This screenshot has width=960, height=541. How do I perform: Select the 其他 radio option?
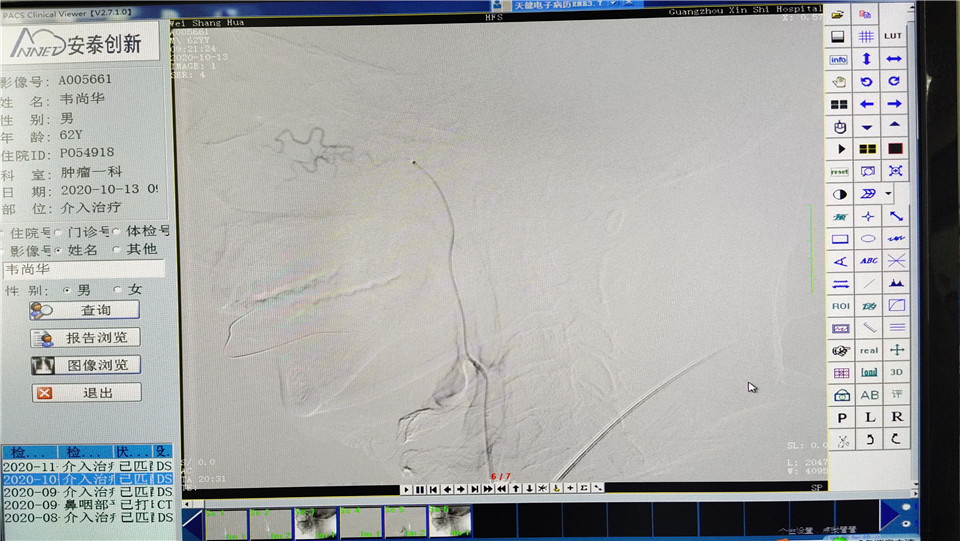[116, 250]
